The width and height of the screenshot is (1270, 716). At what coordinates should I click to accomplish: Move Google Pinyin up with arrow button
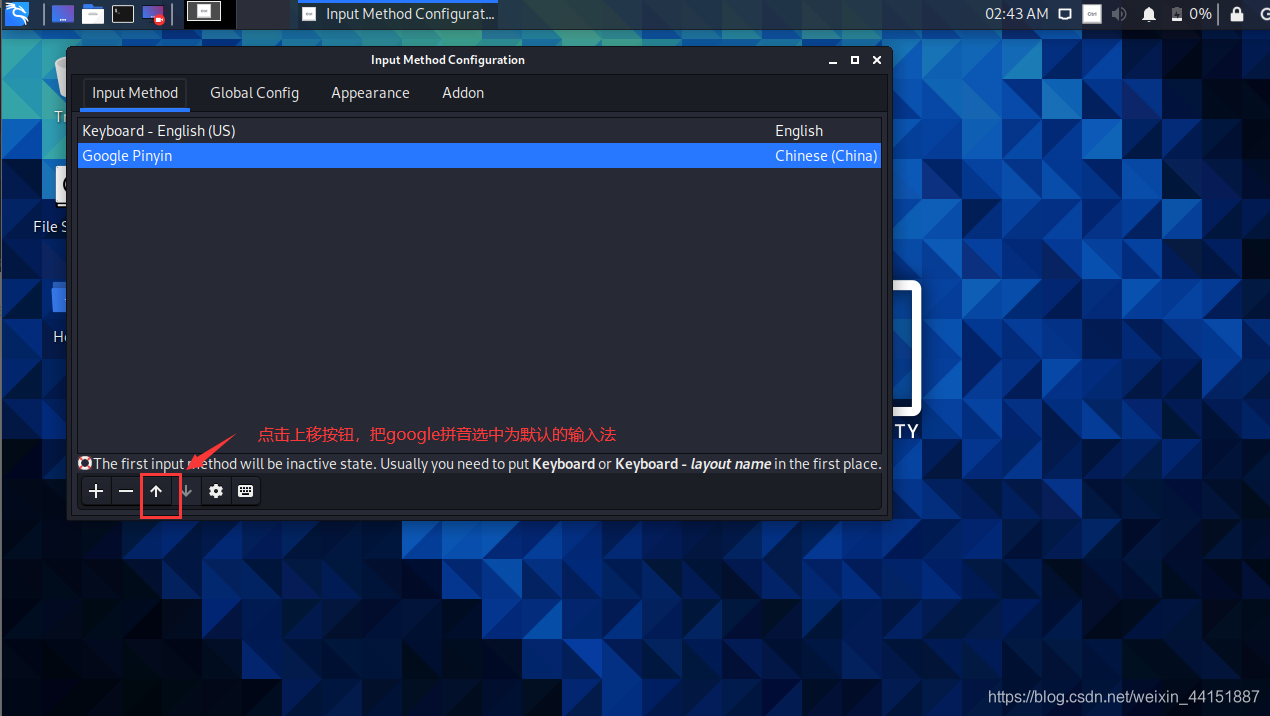click(x=156, y=491)
